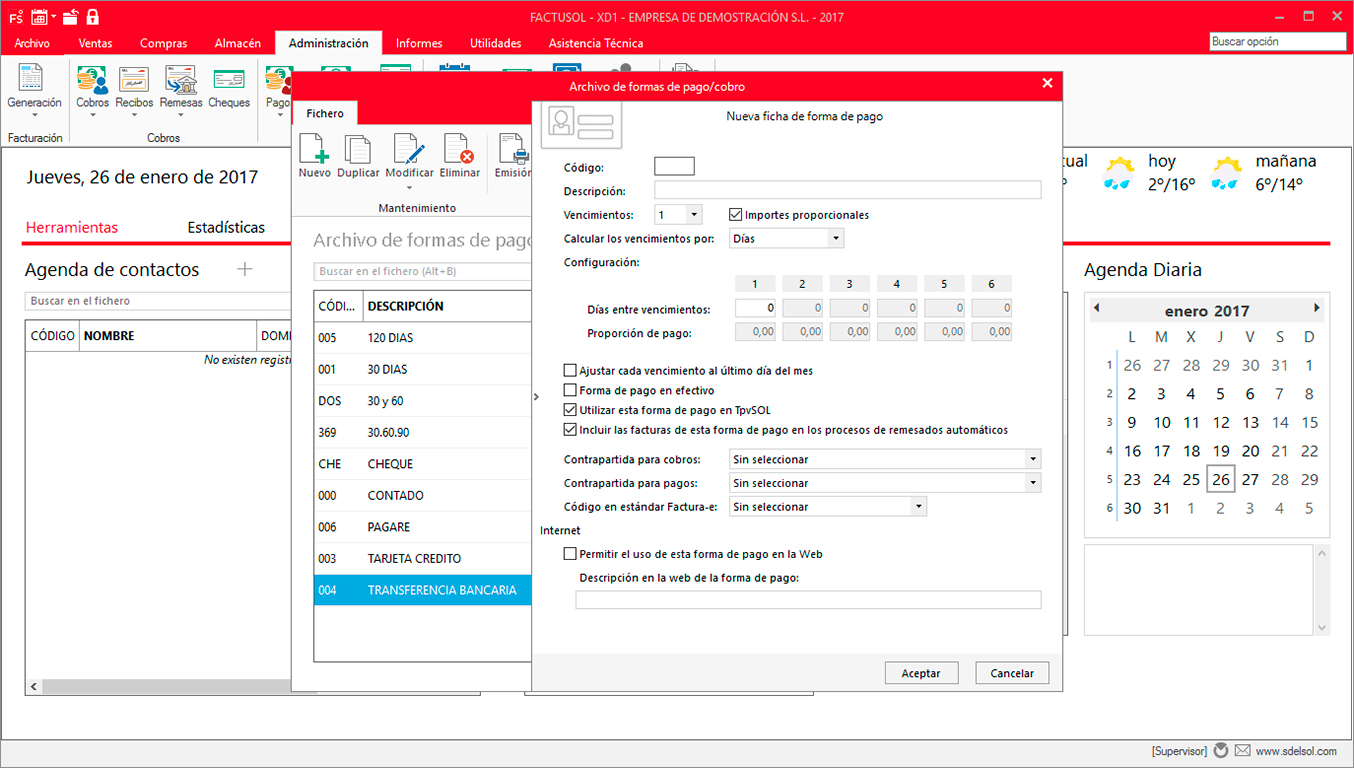1354x768 pixels.
Task: Enable Permitir el uso en la Web
Action: [x=570, y=554]
